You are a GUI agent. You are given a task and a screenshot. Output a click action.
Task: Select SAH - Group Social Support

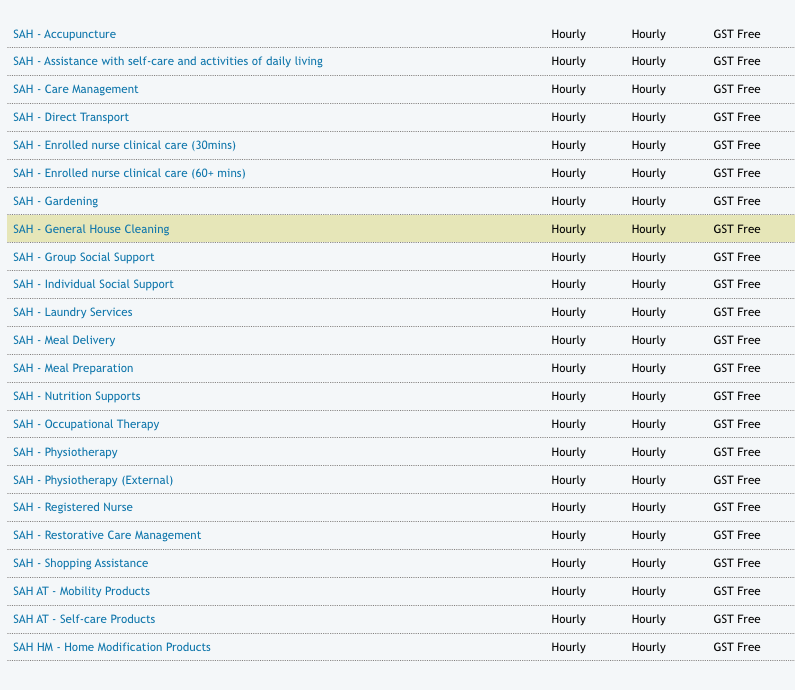point(83,257)
